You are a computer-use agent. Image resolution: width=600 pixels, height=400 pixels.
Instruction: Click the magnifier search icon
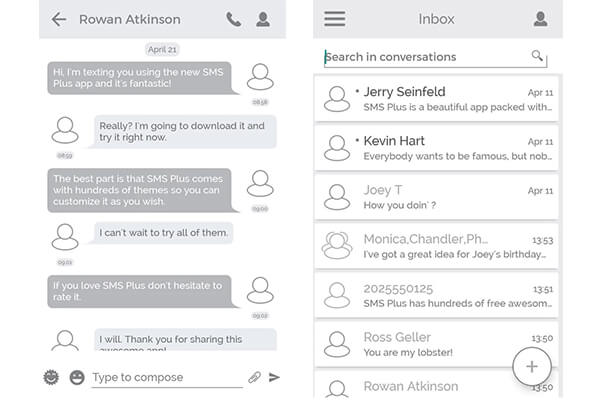[537, 56]
